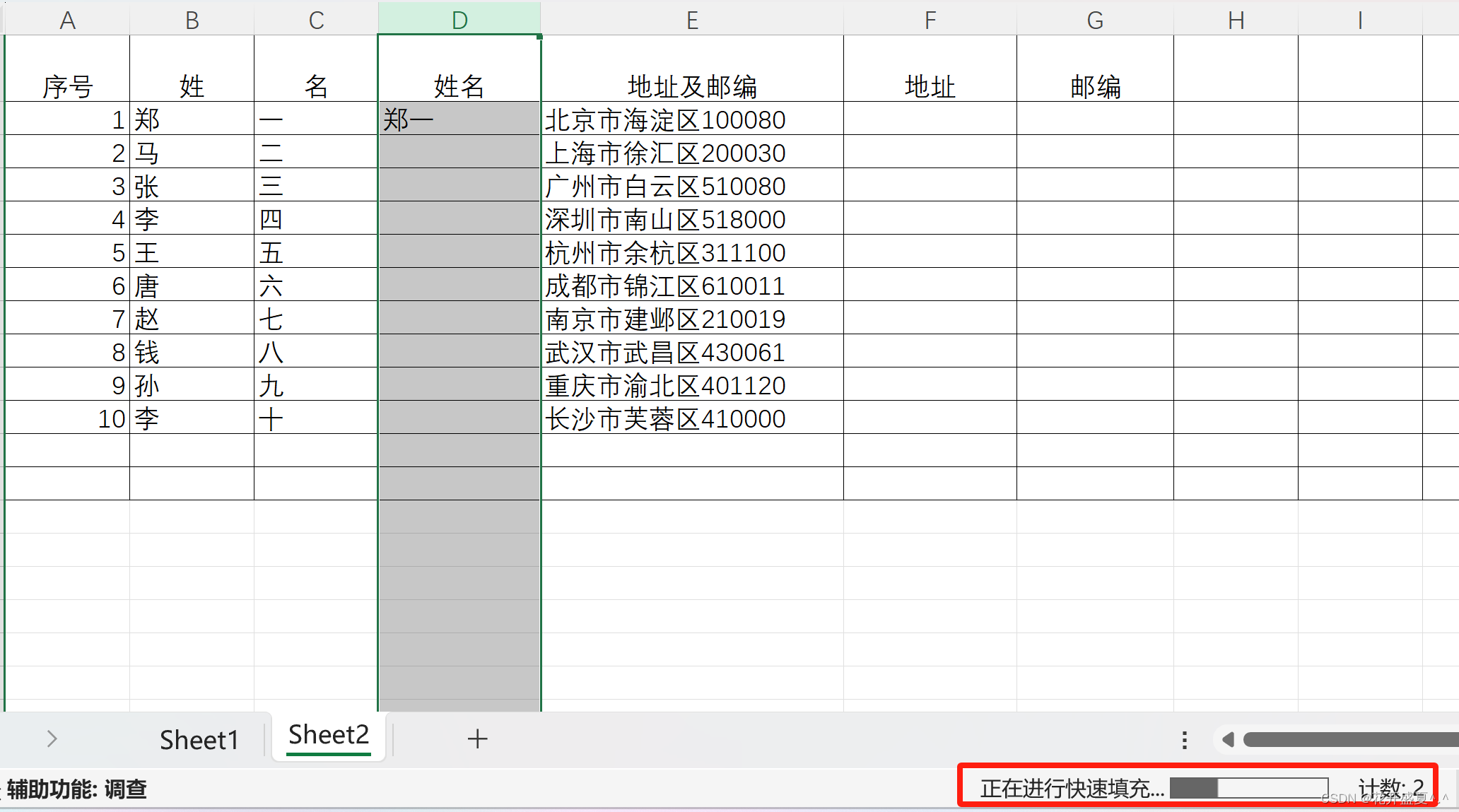Click the three-dot tab bar options handle
Viewport: 1459px width, 812px height.
point(1185,740)
